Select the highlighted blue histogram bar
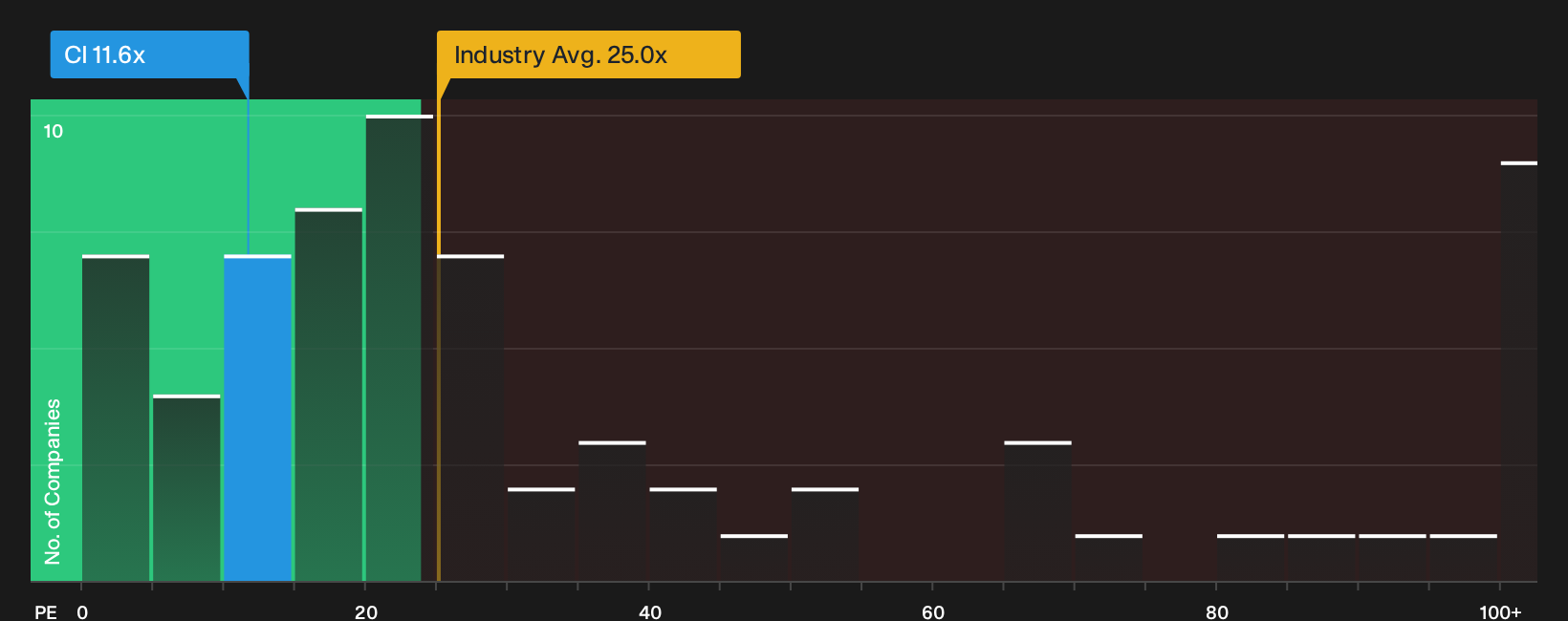Image resolution: width=1568 pixels, height=621 pixels. point(257,418)
